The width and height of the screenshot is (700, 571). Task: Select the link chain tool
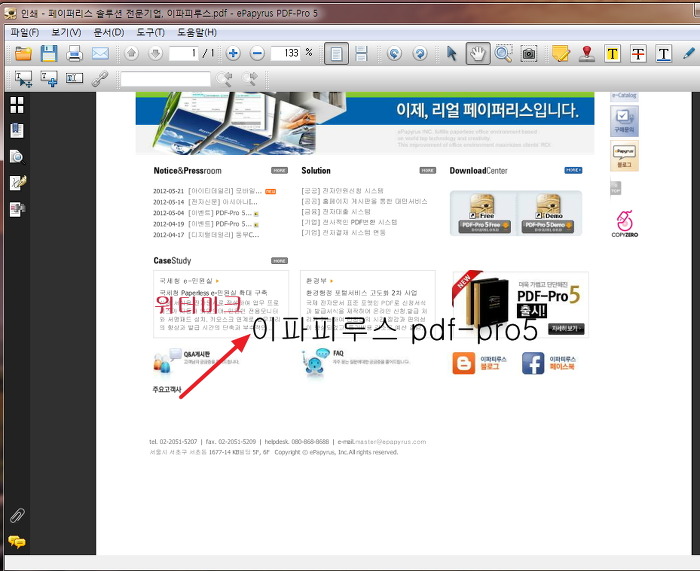(x=100, y=79)
